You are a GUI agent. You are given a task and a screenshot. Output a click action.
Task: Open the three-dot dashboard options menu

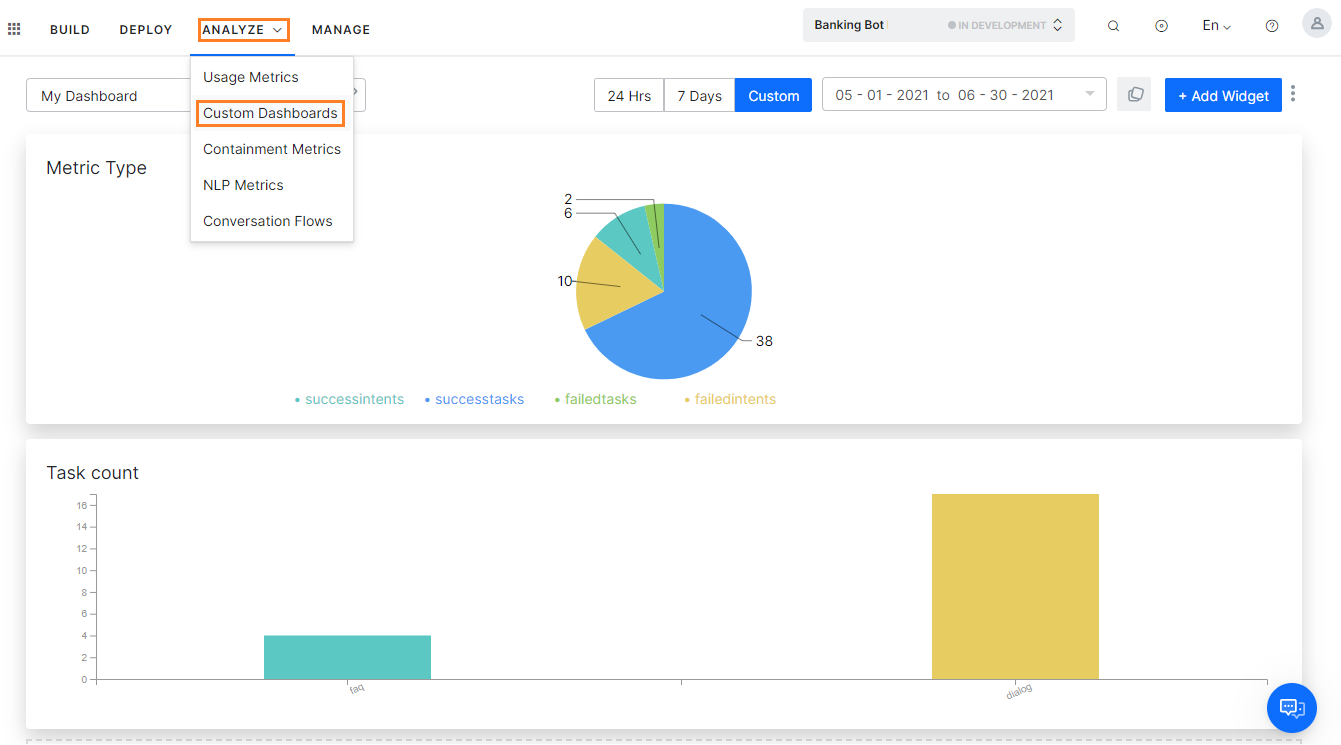(x=1293, y=94)
